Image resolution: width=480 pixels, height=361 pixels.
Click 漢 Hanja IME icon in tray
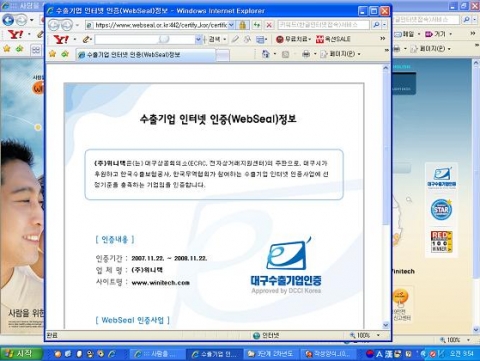tap(388, 354)
